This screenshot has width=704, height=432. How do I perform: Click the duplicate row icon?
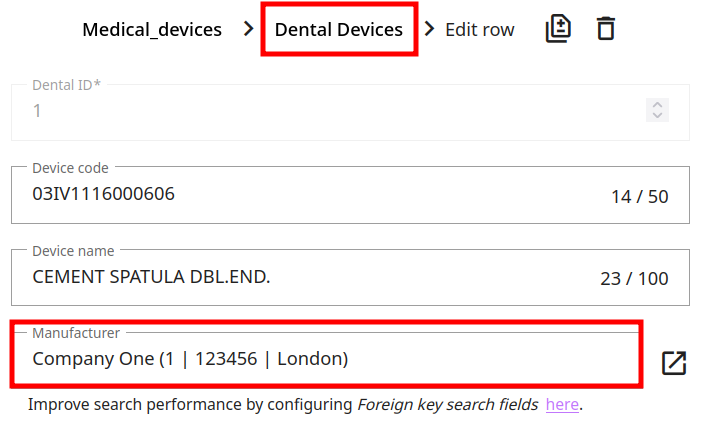coord(558,29)
